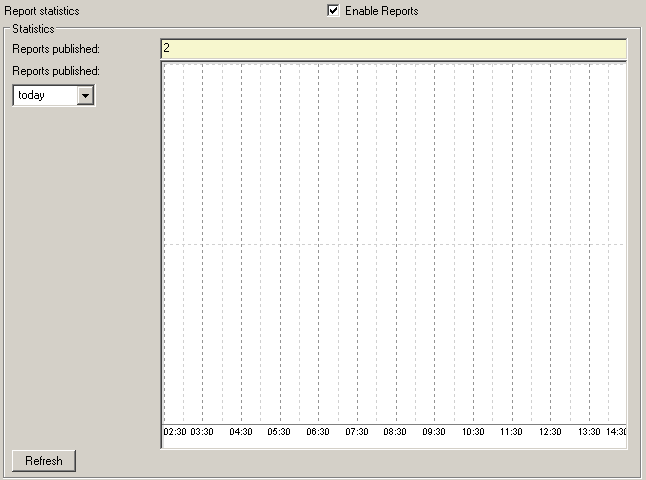The image size is (646, 480).
Task: Toggle the Enable Reports checkbox
Action: pyautogui.click(x=334, y=11)
